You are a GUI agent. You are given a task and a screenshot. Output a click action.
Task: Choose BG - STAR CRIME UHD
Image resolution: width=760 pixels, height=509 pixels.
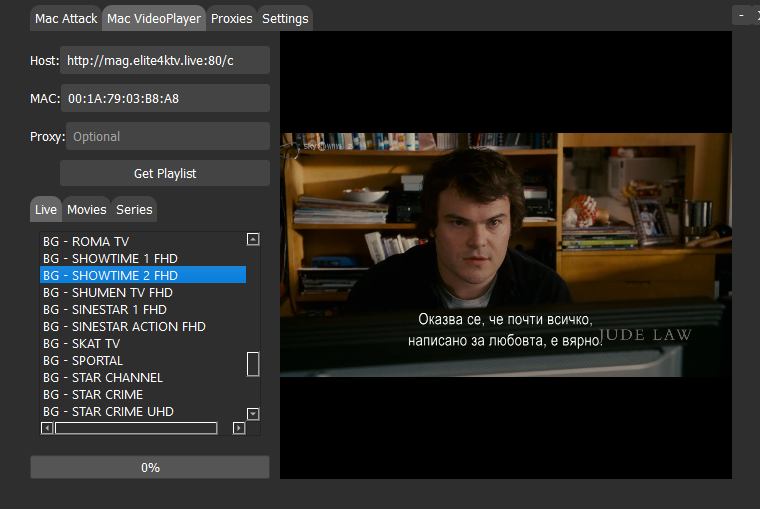click(x=143, y=411)
